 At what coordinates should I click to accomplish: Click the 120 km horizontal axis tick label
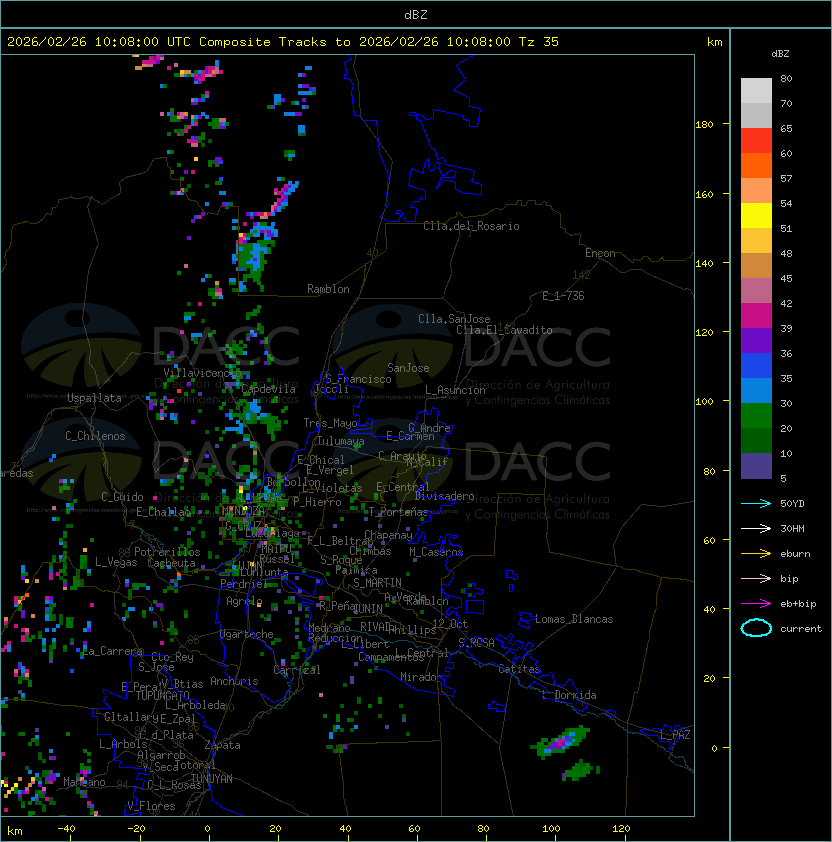tap(621, 829)
